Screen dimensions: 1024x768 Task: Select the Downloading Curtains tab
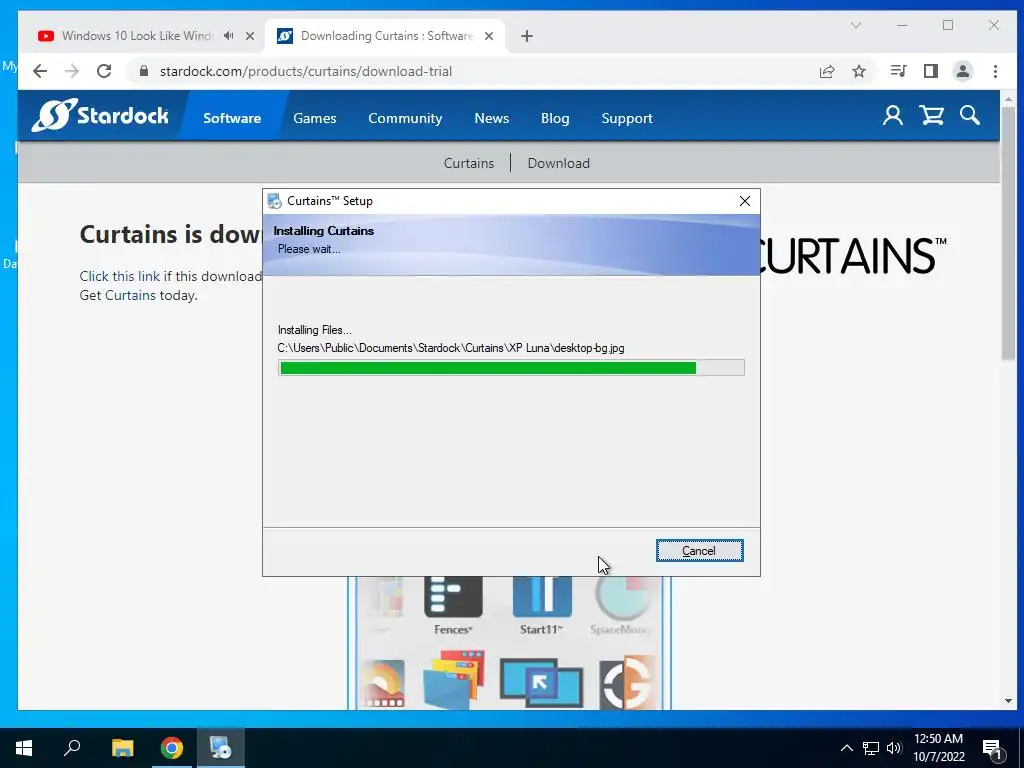point(385,36)
